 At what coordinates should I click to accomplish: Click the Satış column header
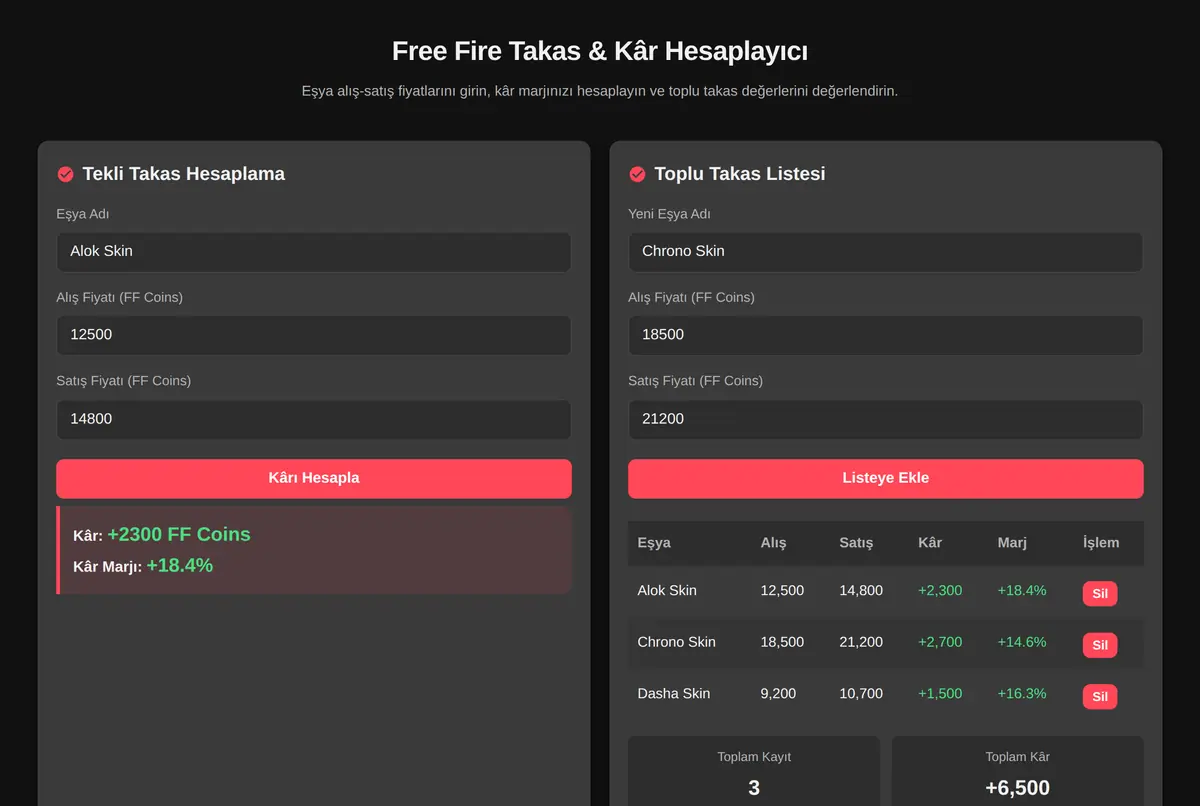856,543
